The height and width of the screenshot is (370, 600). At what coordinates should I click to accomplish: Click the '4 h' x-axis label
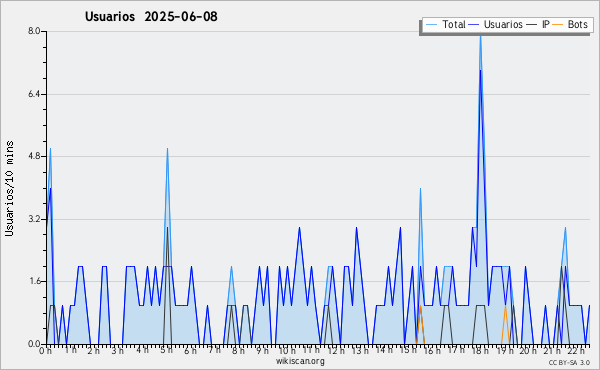pyautogui.click(x=142, y=350)
